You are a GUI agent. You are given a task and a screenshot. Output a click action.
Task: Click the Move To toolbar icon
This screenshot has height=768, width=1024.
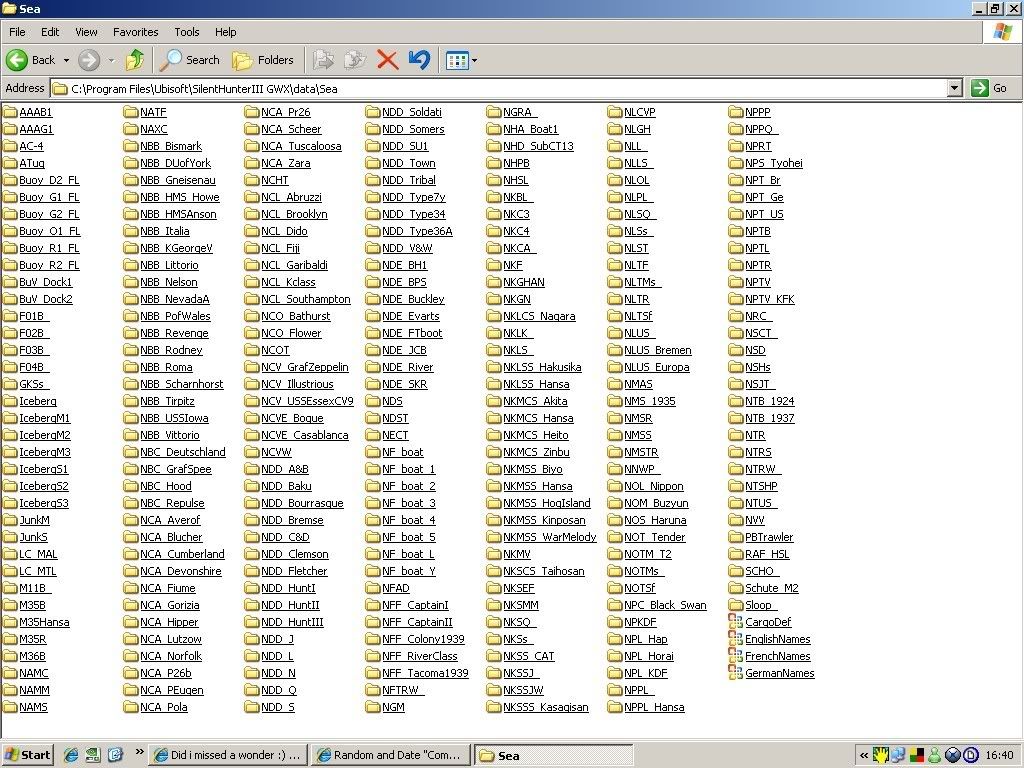pos(323,60)
